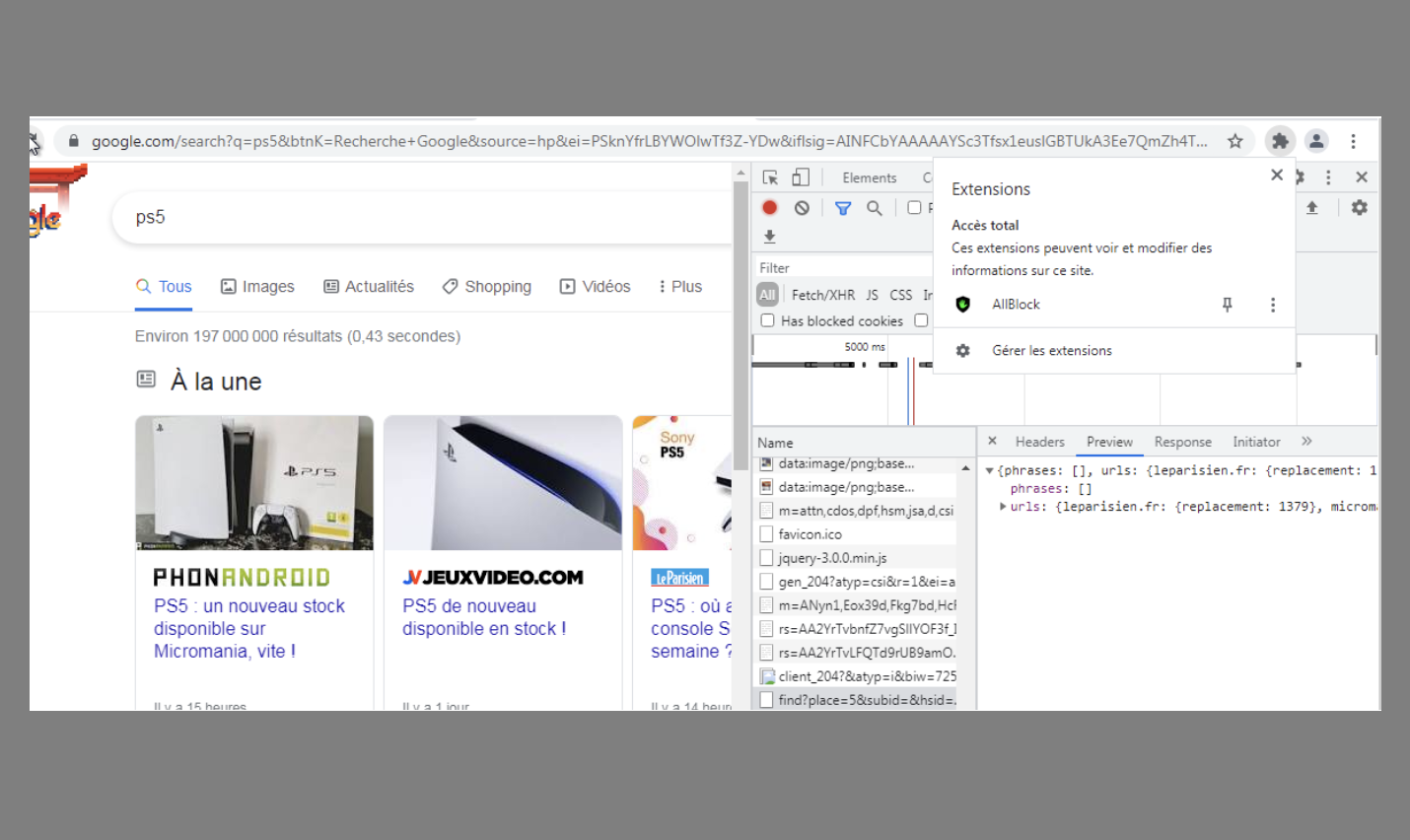Select the find?place=5&subid request

[x=855, y=700]
